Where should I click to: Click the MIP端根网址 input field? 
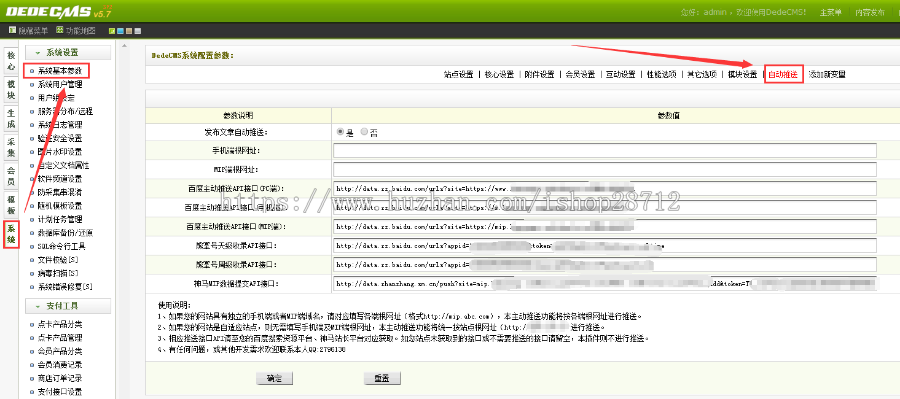pos(605,170)
